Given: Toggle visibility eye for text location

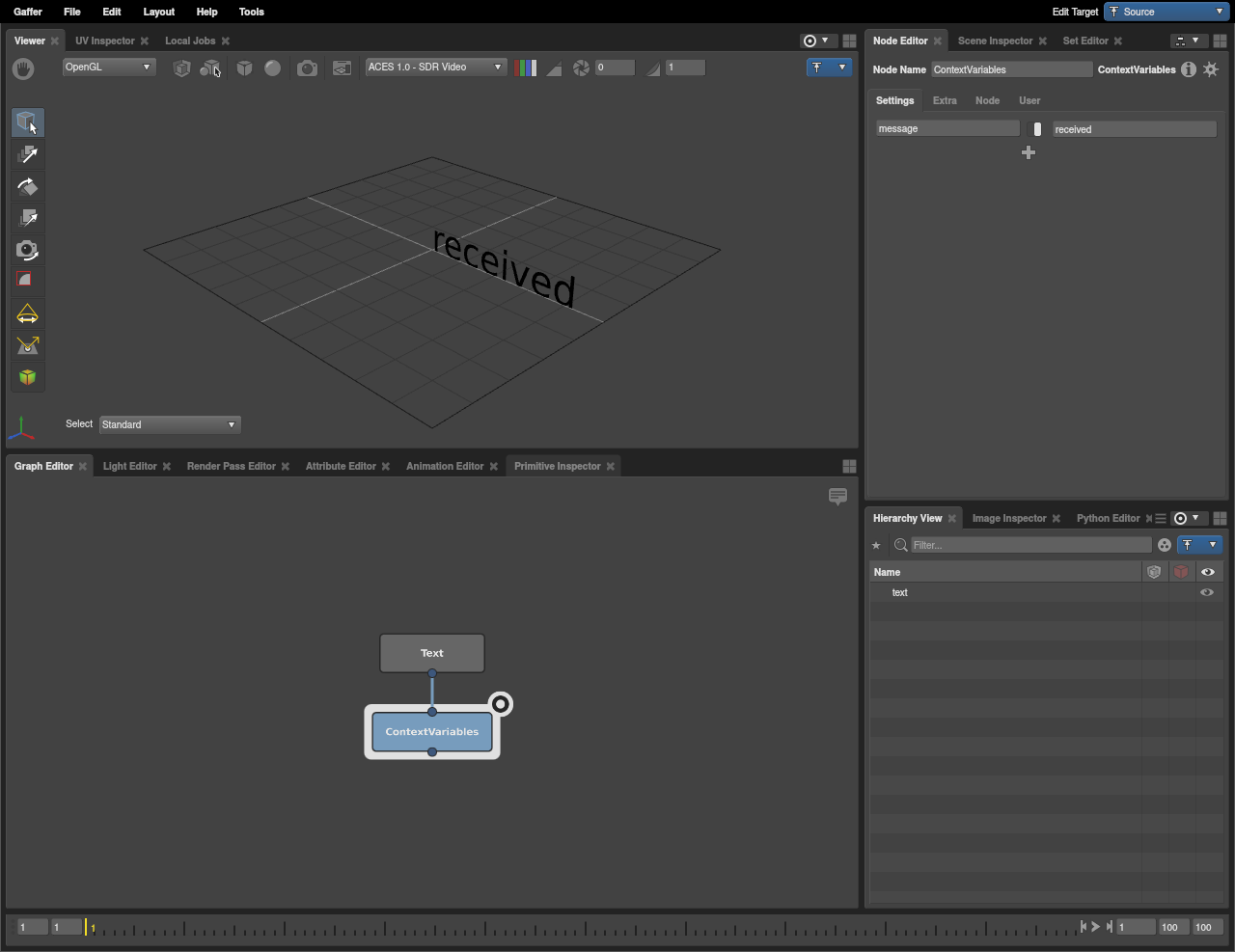Looking at the screenshot, I should pyautogui.click(x=1207, y=592).
